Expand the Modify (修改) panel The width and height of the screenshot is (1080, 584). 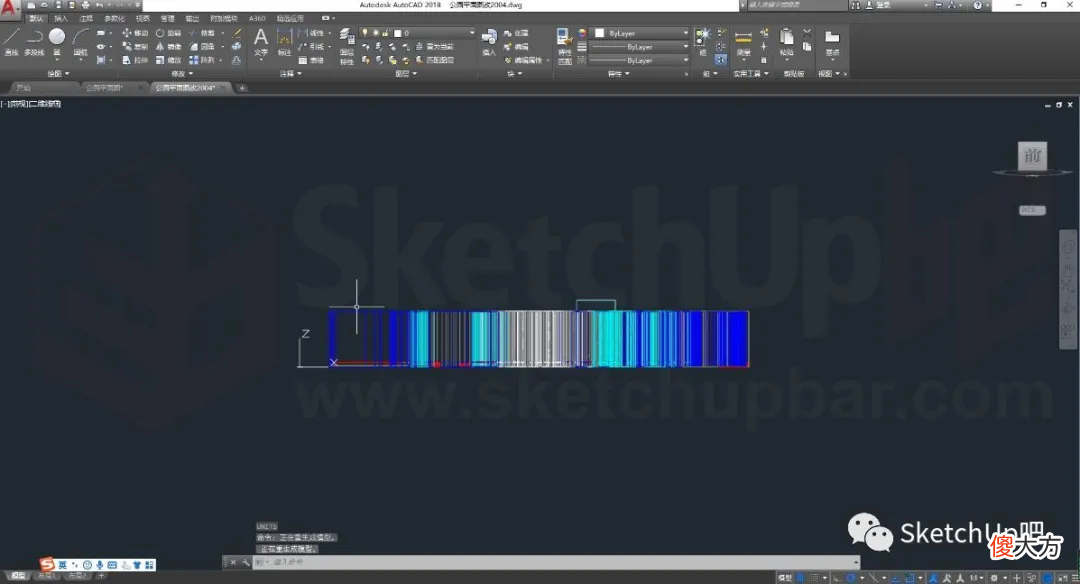point(183,74)
